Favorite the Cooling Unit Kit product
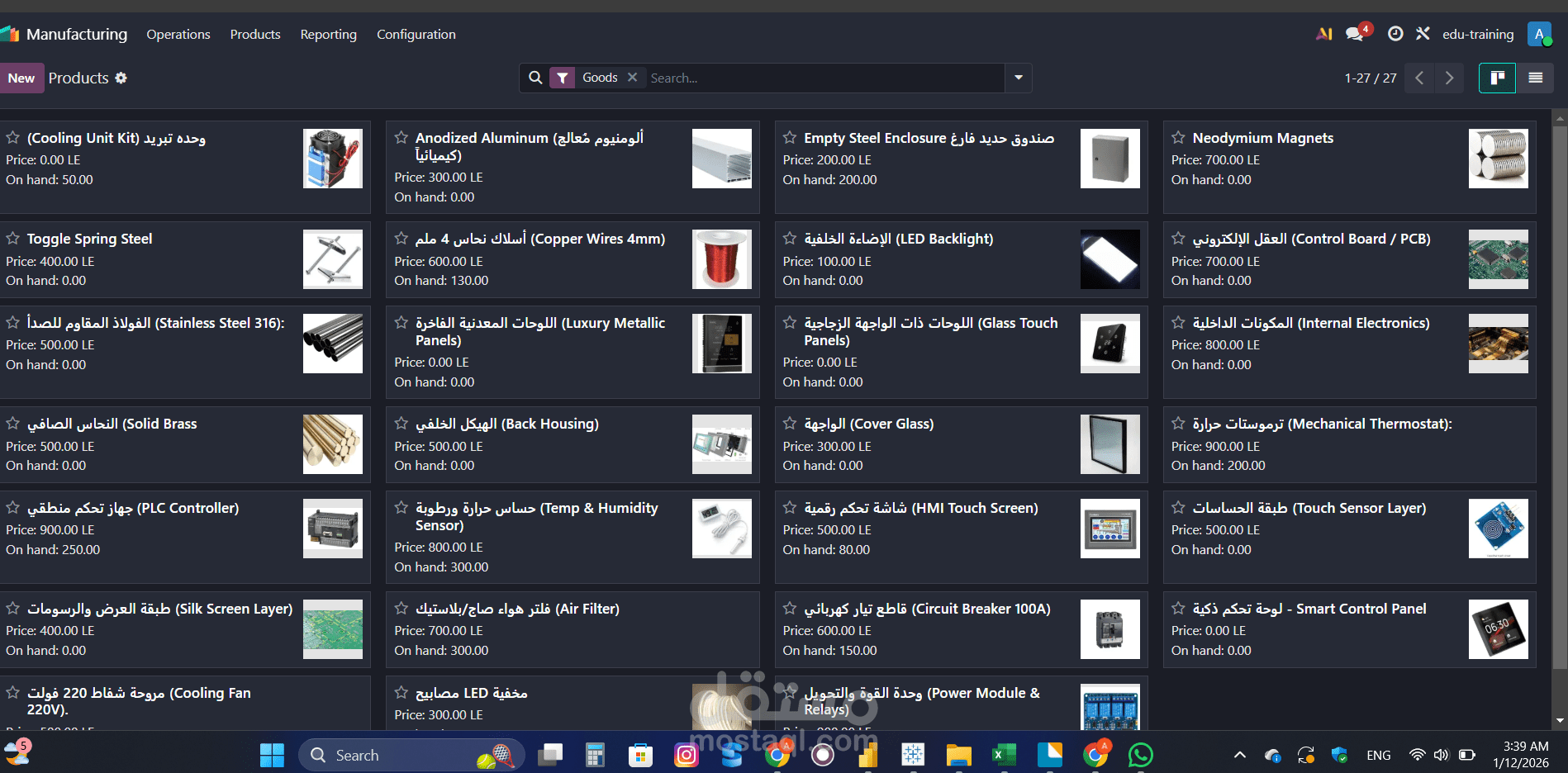The width and height of the screenshot is (1568, 773). click(x=13, y=137)
